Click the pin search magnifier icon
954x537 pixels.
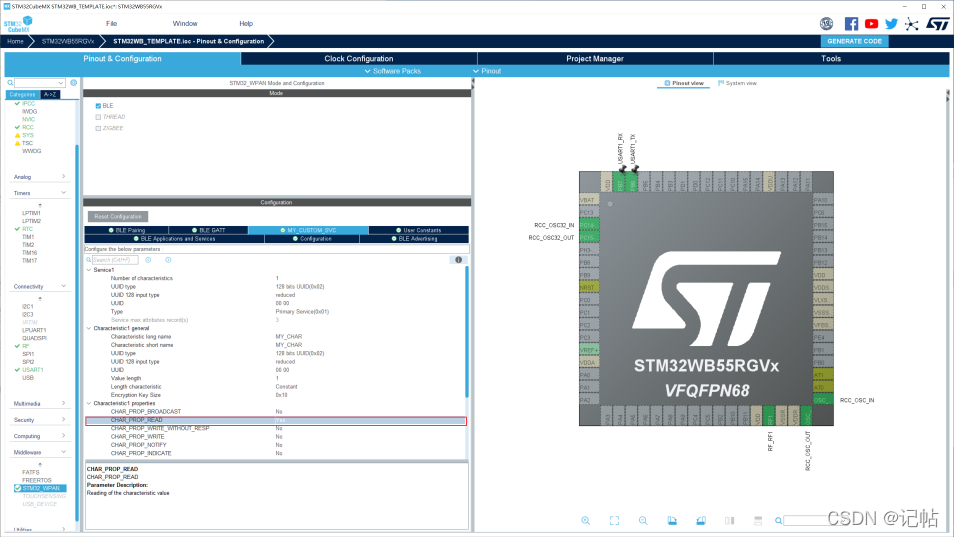[778, 521]
